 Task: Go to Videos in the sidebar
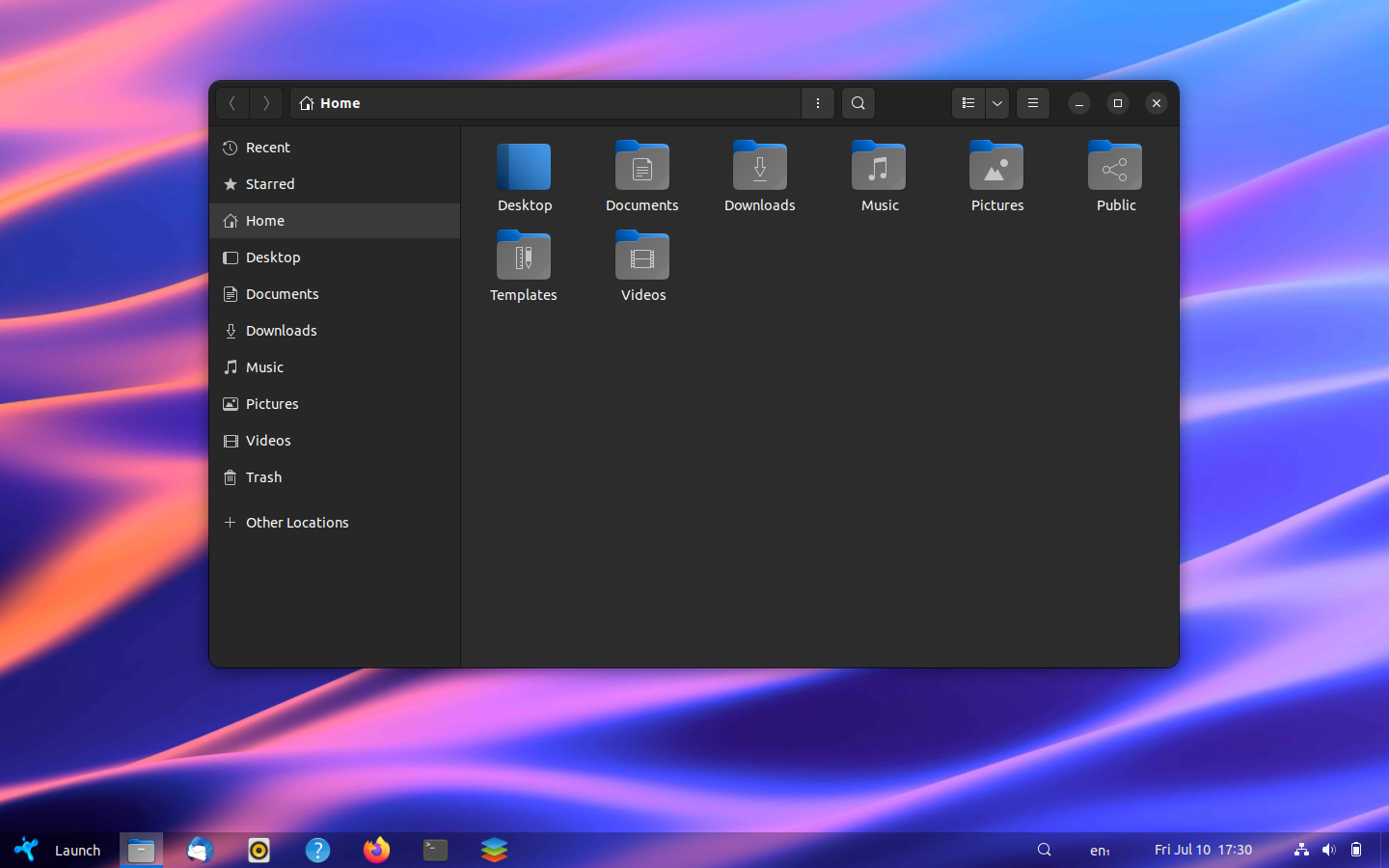[x=335, y=441]
